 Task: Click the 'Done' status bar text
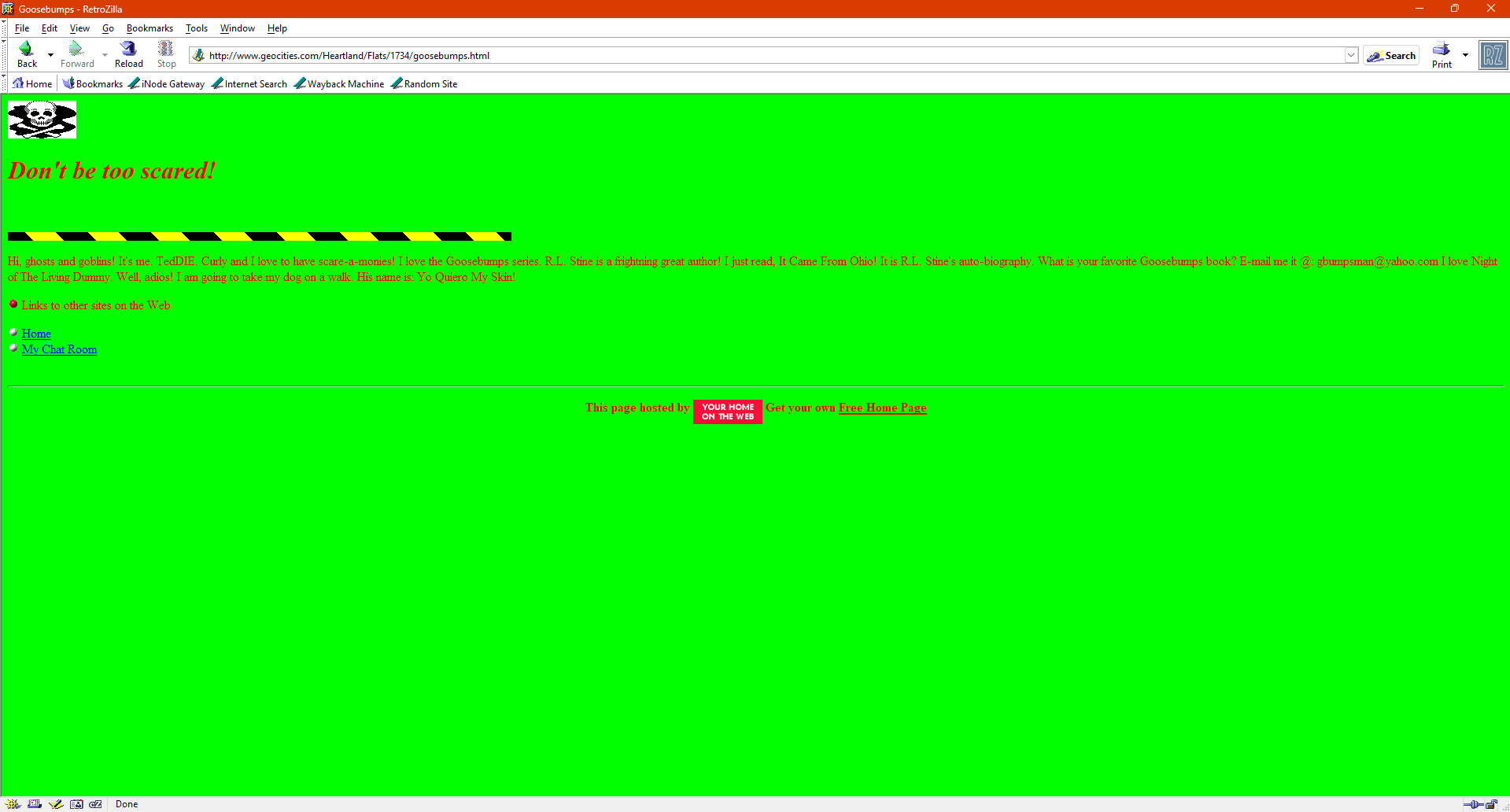click(127, 804)
